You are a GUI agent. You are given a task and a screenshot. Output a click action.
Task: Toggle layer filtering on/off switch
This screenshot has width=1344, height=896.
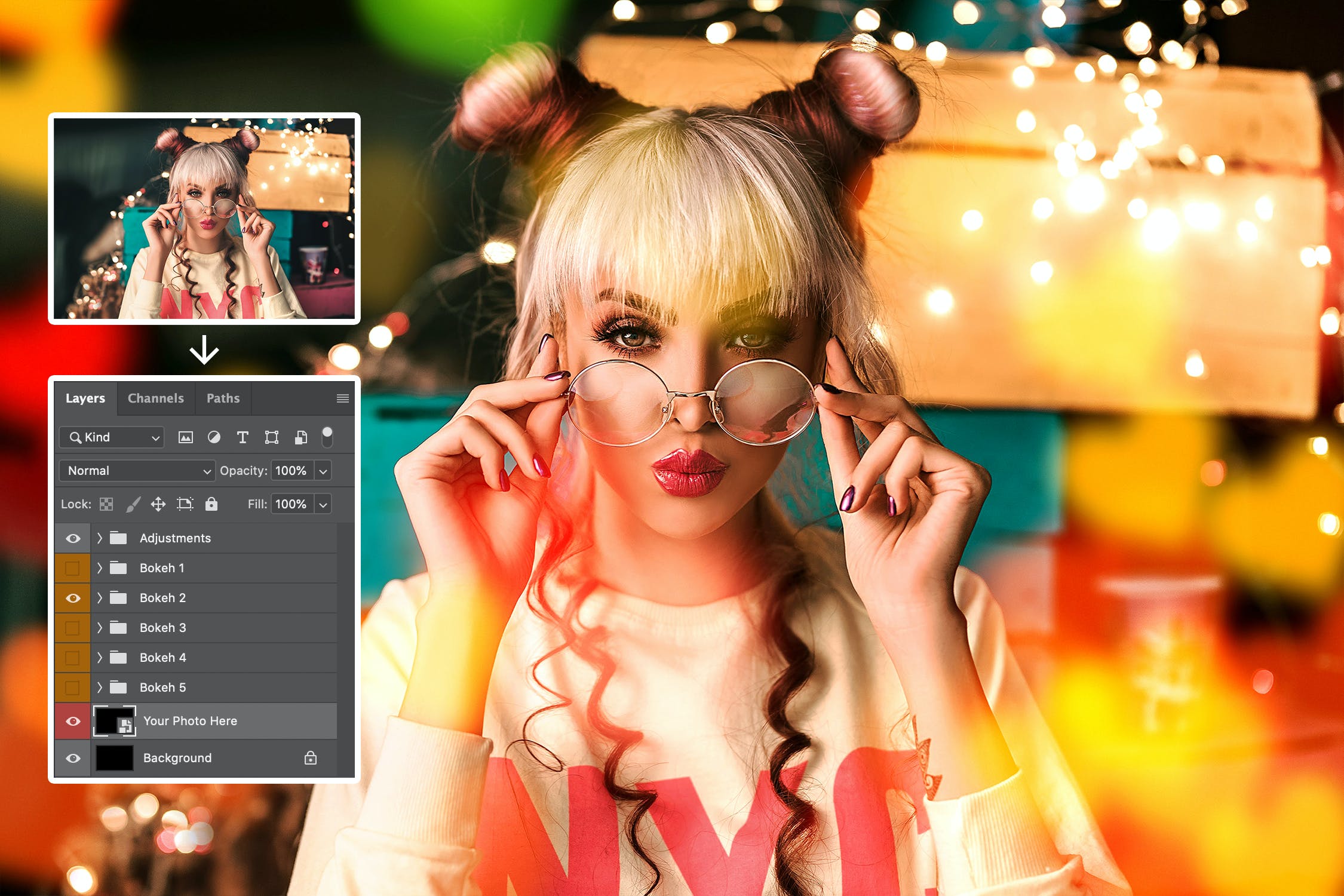(x=327, y=437)
